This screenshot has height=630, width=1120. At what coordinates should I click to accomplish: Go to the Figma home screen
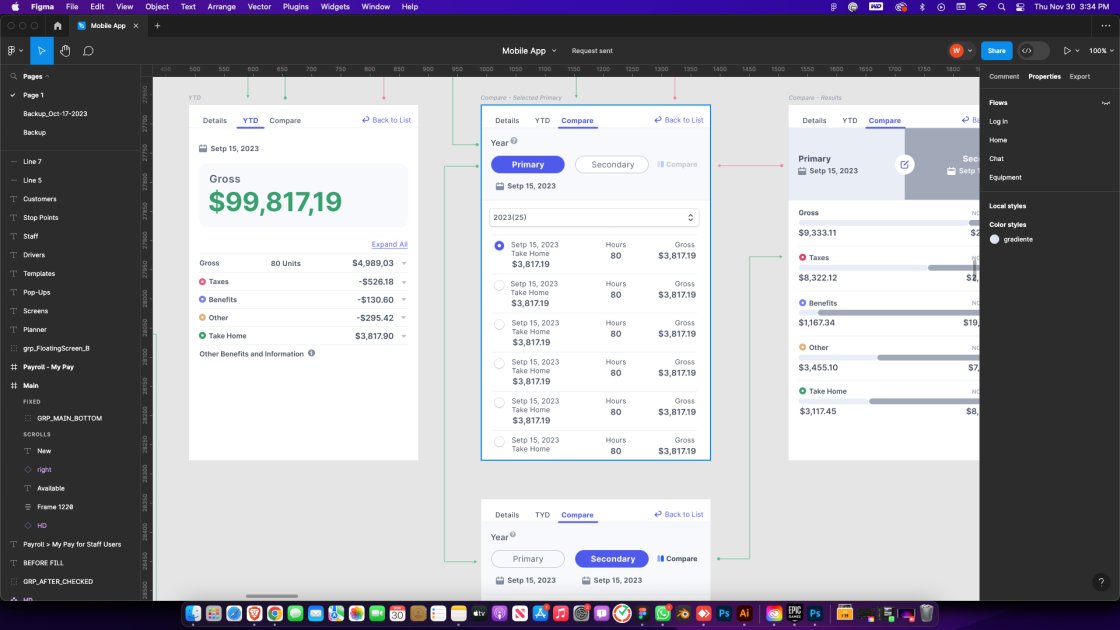(57, 25)
